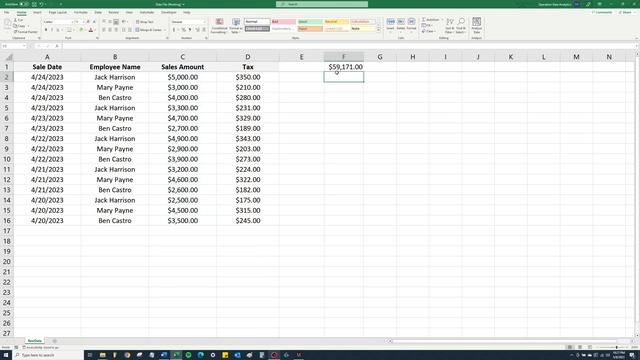Switch to Page Layout view icon
Screen dimensions: 640x360
pyautogui.click(x=580, y=347)
